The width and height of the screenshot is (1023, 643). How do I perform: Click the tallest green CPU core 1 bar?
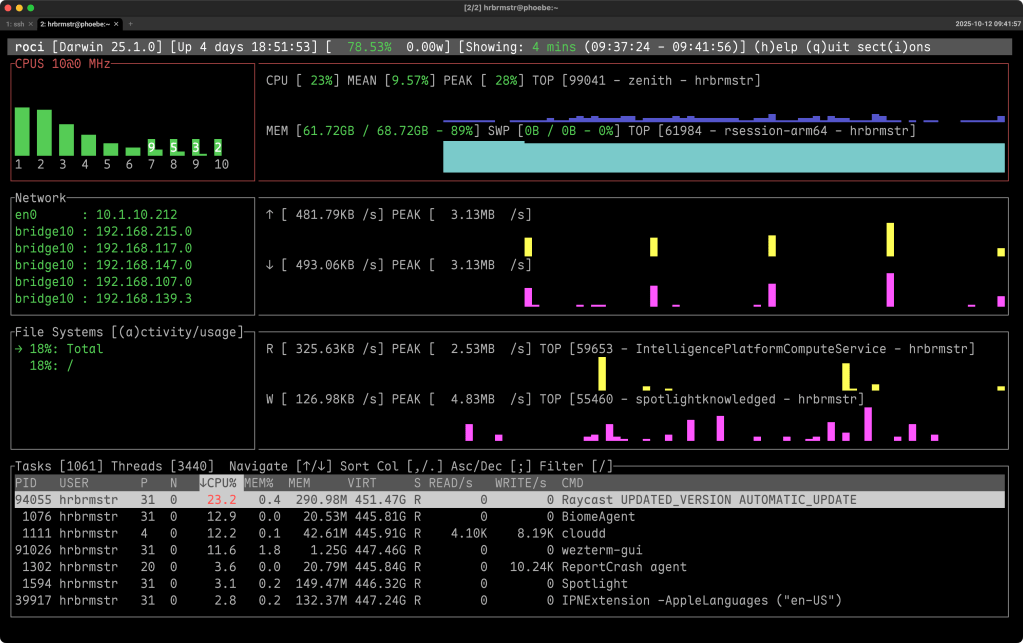point(21,130)
